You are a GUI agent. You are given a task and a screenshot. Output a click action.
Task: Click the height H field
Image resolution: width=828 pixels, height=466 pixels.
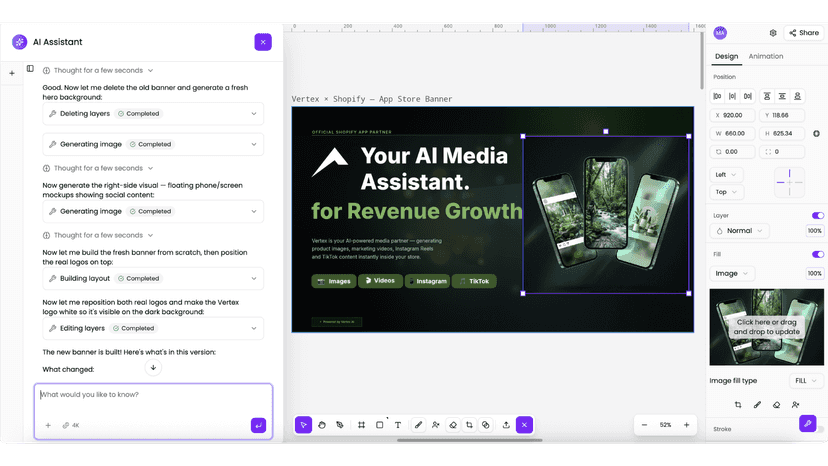point(782,134)
